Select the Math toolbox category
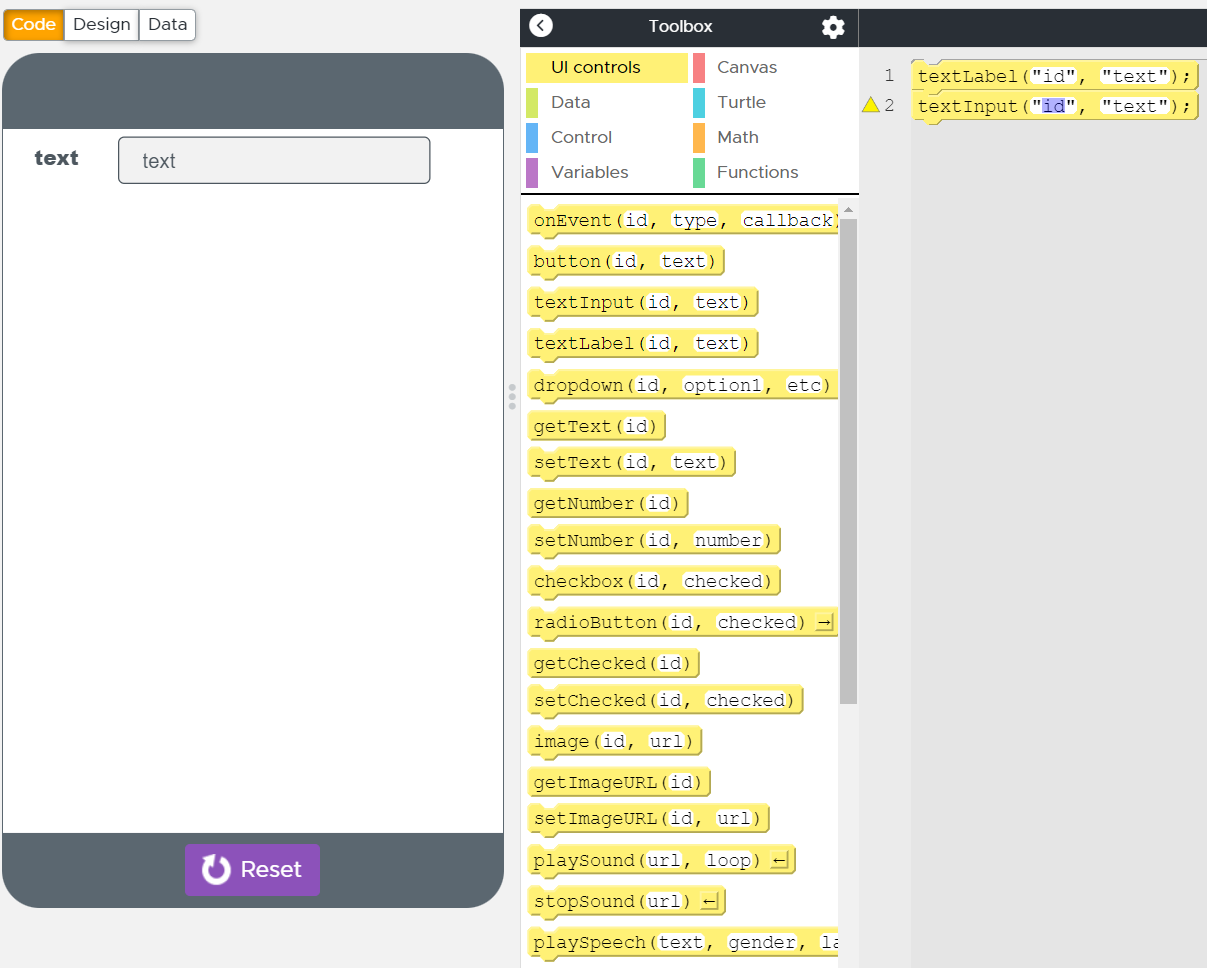The height and width of the screenshot is (968, 1207). (773, 138)
